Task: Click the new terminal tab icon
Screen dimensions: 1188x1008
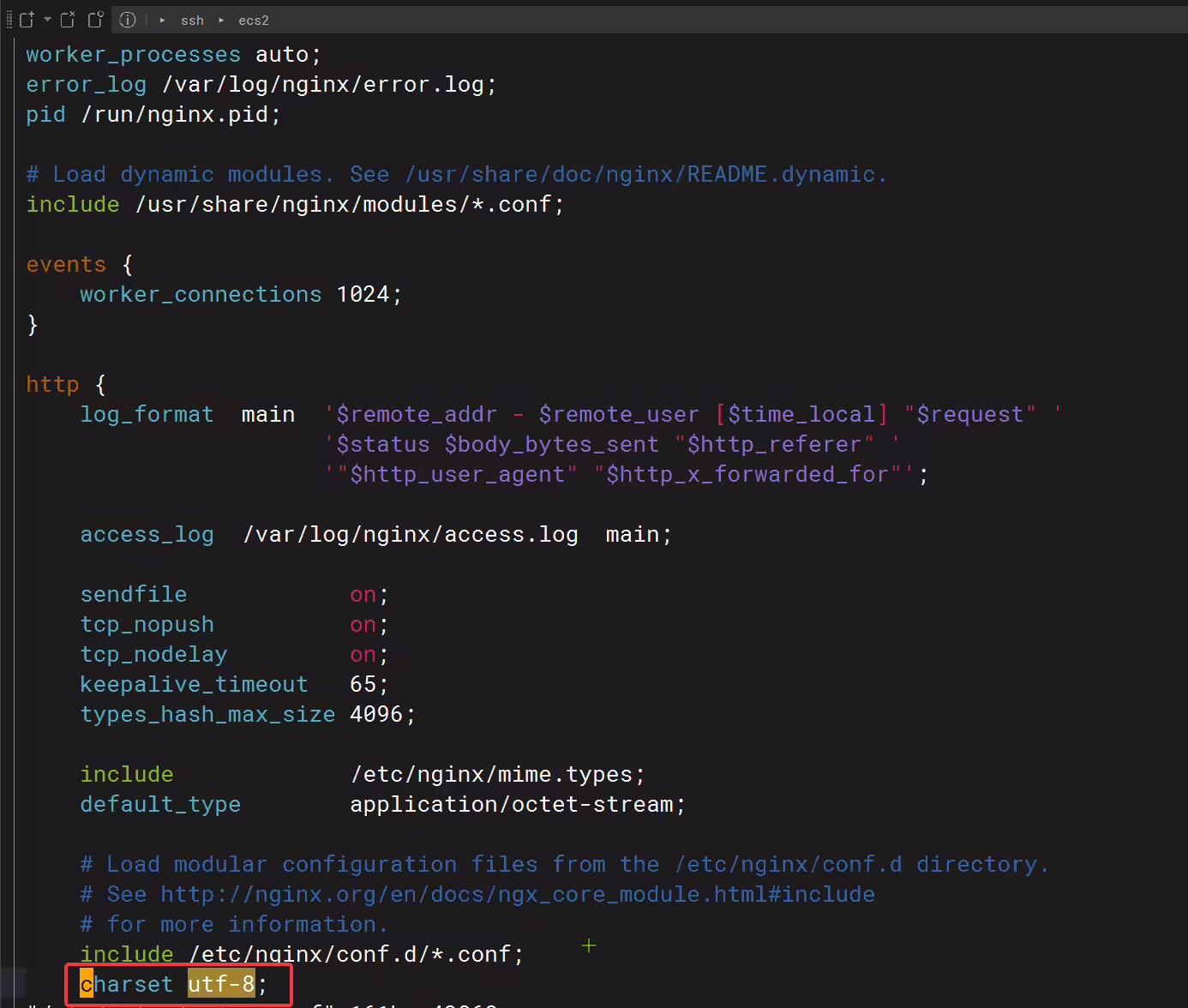Action: 27,20
